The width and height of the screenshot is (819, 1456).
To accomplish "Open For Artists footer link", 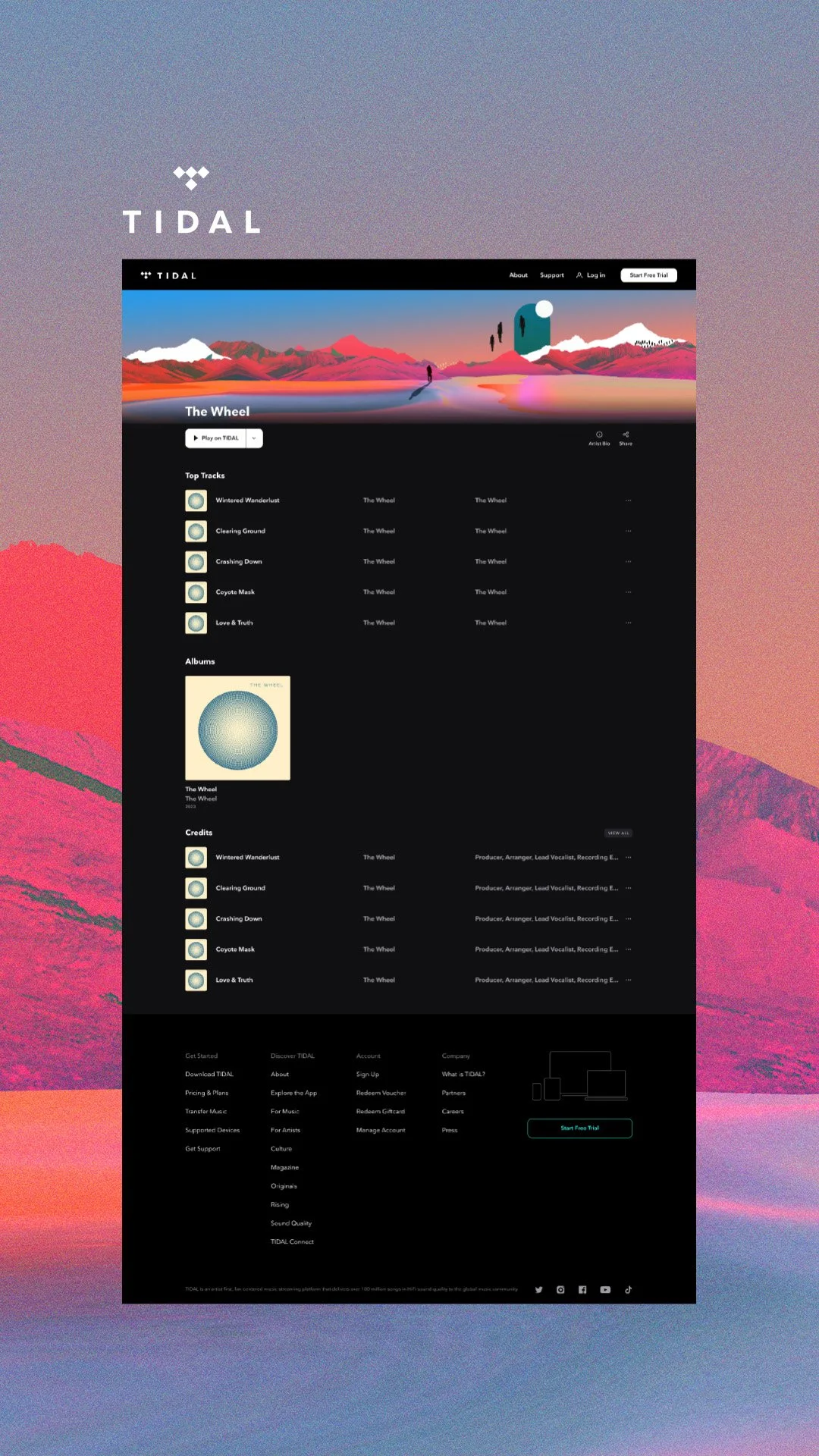I will tap(286, 1131).
